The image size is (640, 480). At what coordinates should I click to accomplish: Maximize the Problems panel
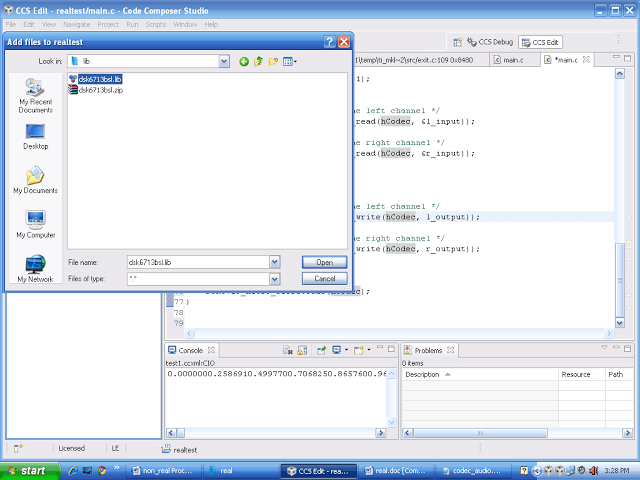coord(628,349)
